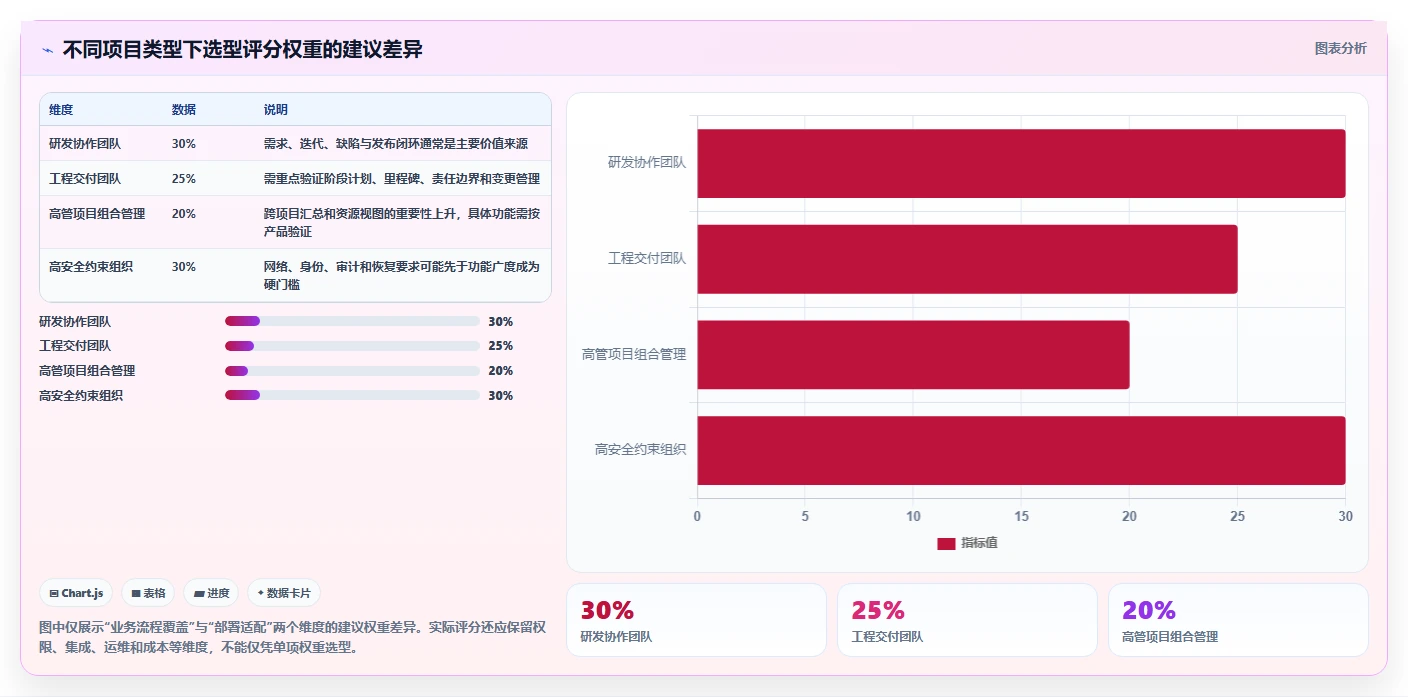1408x697 pixels.
Task: Click the 高管项目组合管理 table cell
Action: tap(97, 214)
